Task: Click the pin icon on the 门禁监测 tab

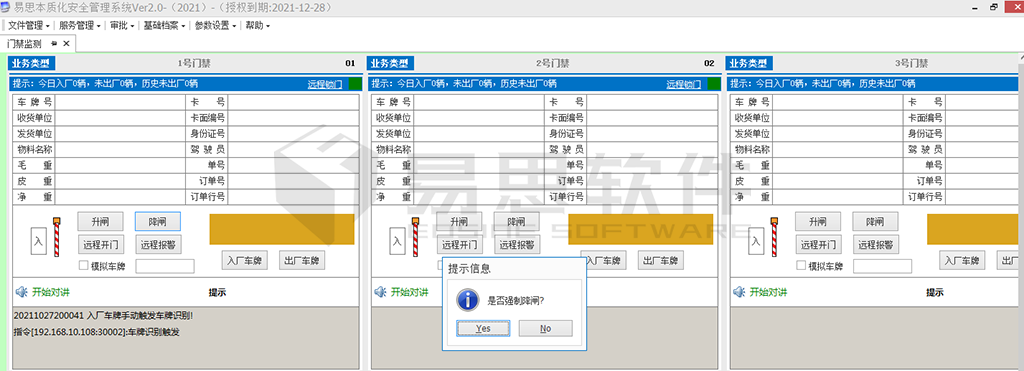Action: coord(54,44)
